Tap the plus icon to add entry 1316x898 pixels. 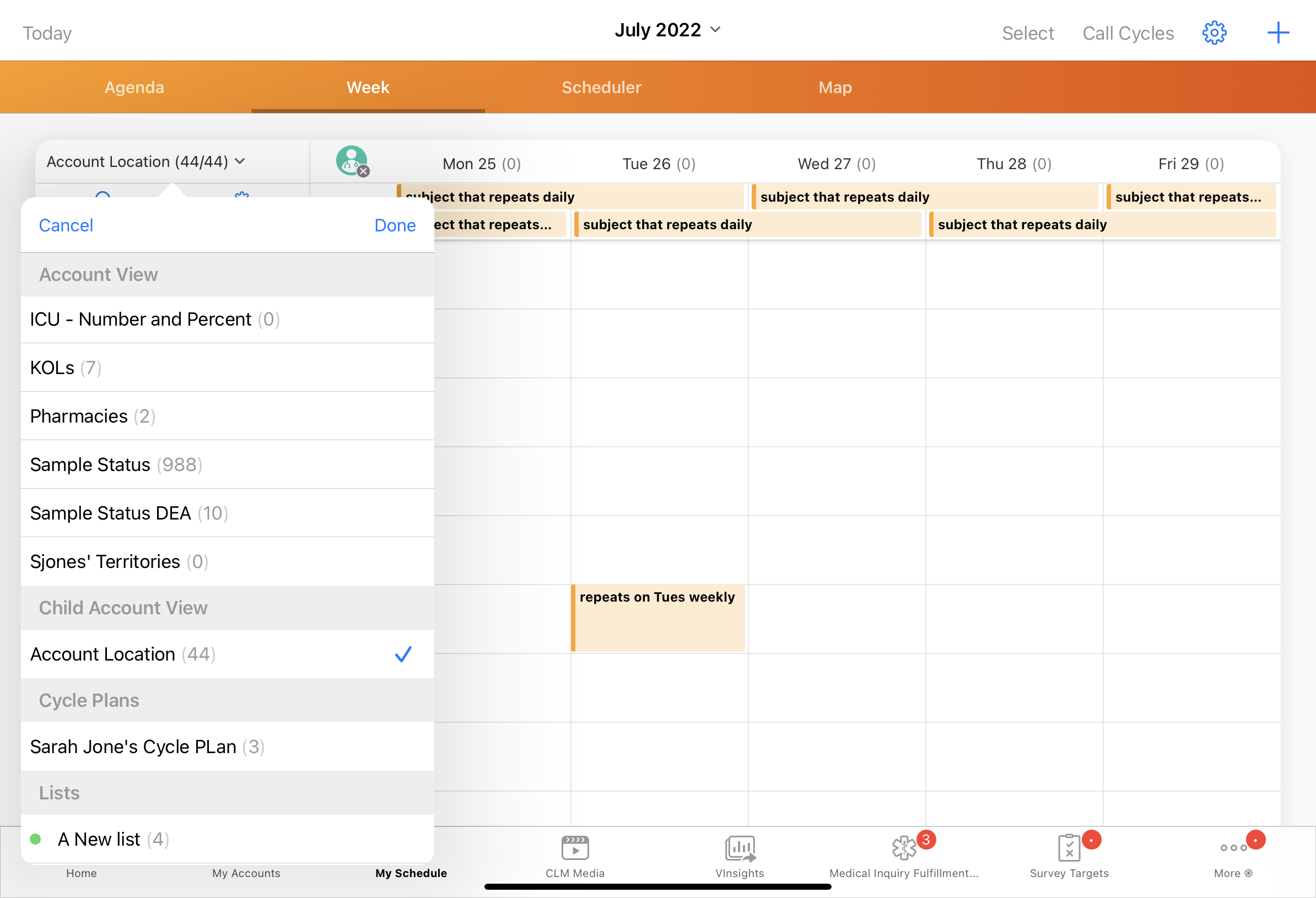1277,33
